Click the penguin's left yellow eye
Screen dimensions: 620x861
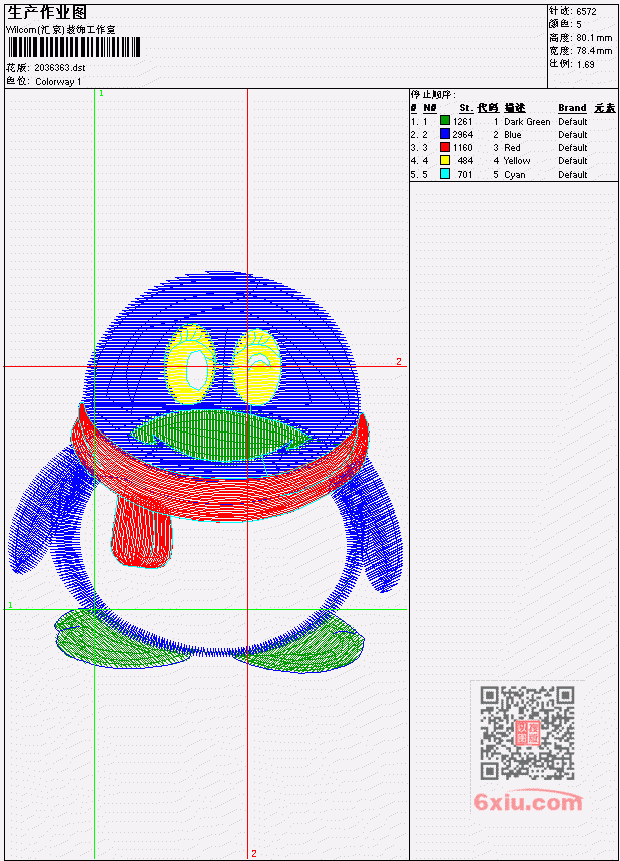(x=190, y=365)
